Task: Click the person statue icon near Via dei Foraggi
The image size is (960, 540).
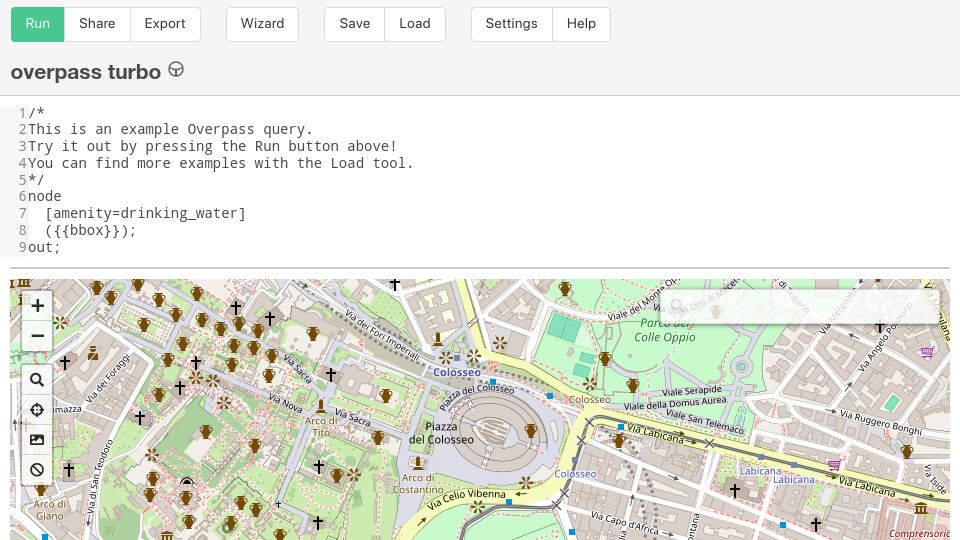Action: click(92, 353)
